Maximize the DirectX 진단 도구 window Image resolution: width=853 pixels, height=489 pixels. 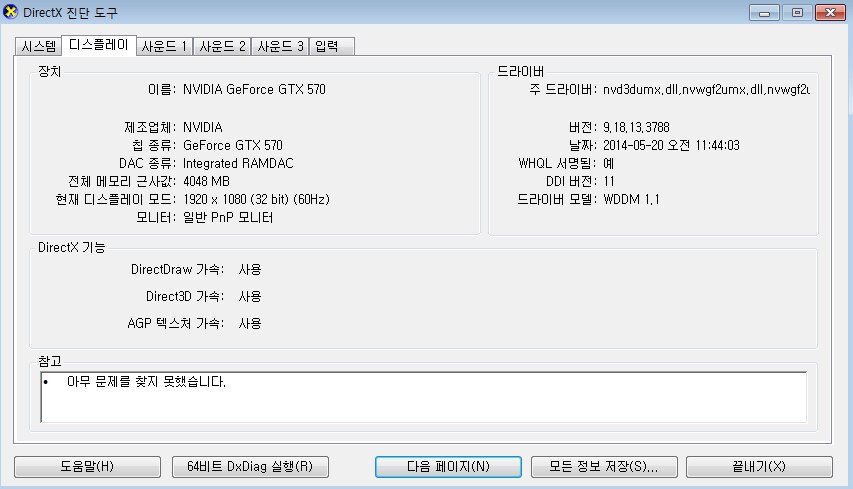(x=796, y=13)
